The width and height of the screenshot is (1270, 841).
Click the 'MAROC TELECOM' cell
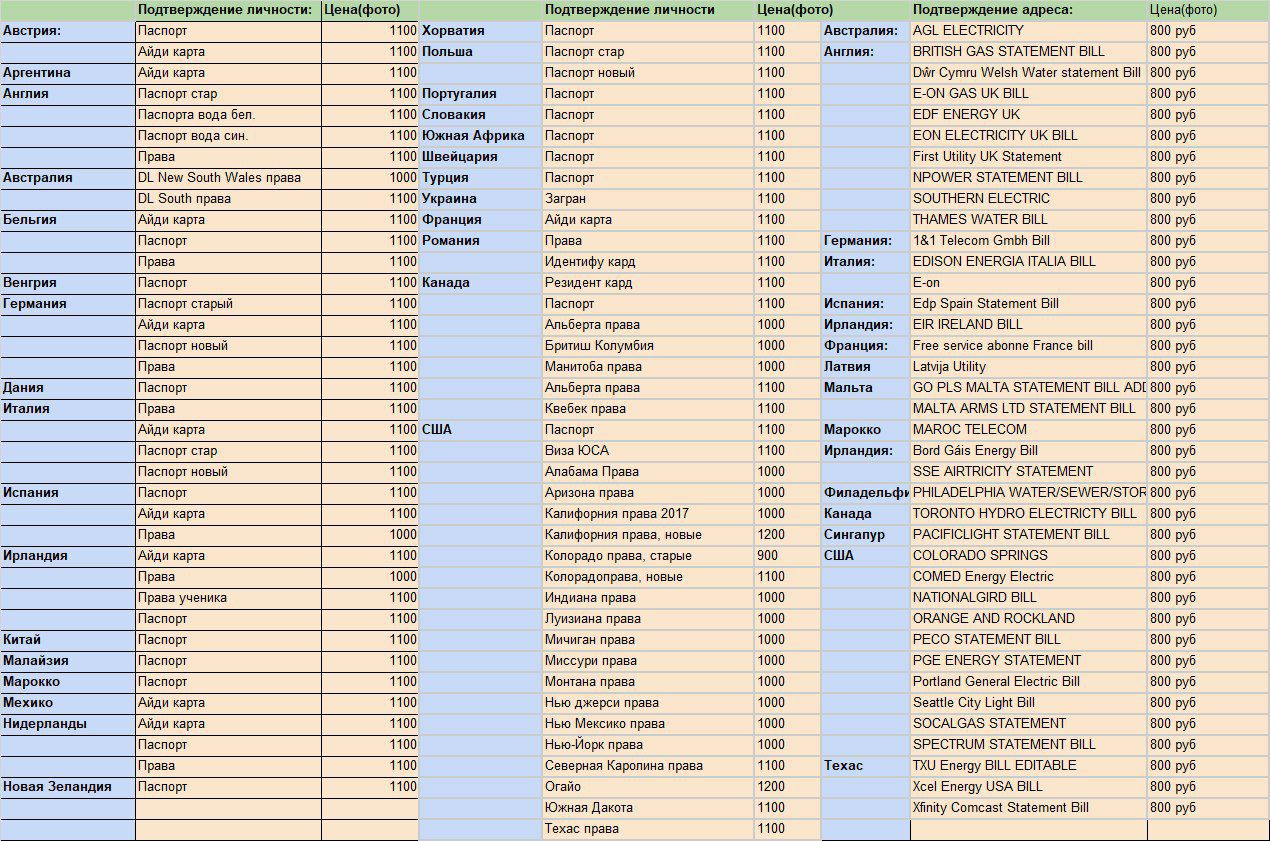pyautogui.click(x=1028, y=430)
